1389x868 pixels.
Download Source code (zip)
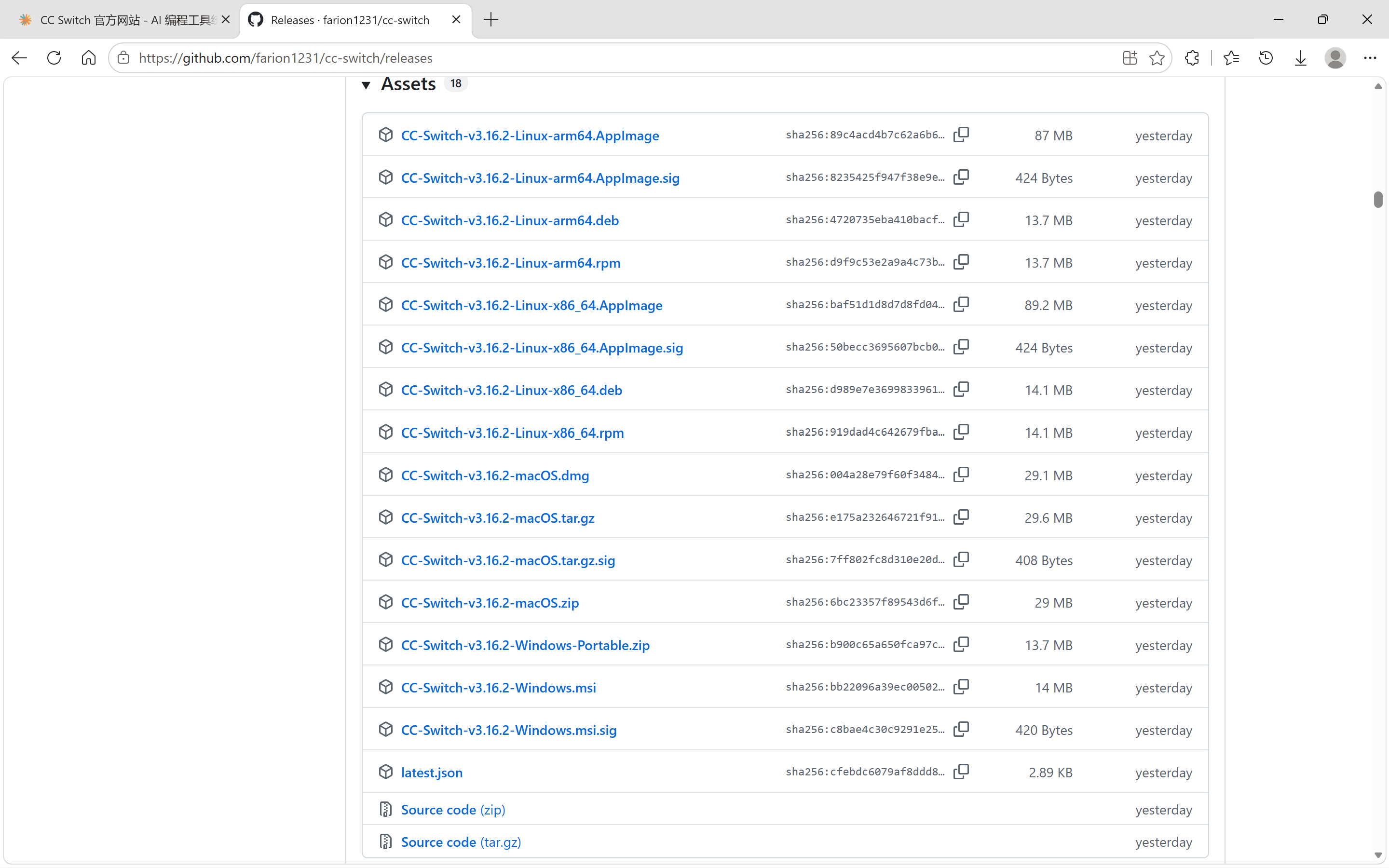tap(453, 810)
